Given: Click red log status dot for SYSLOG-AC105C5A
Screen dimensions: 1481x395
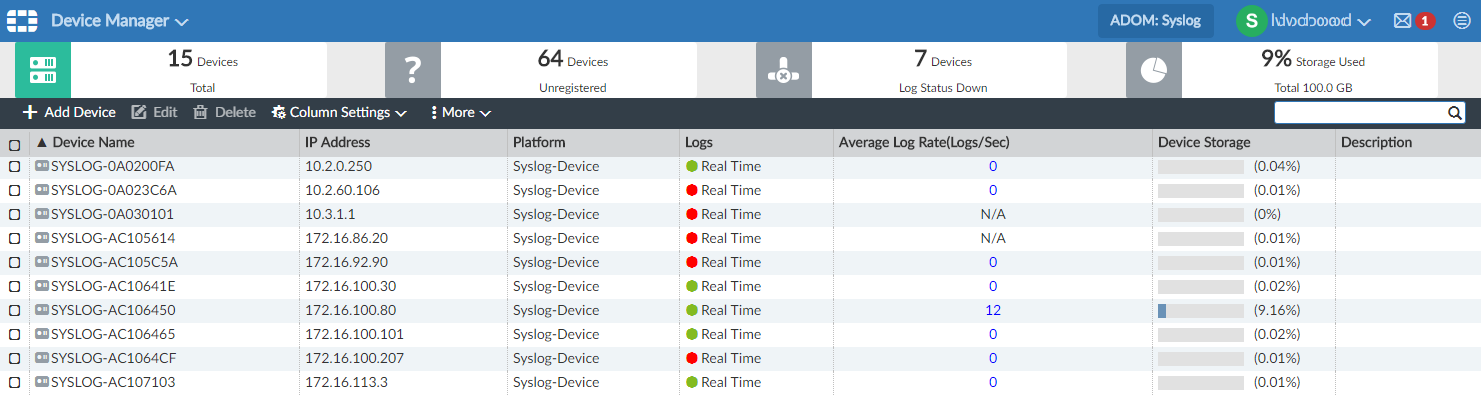Looking at the screenshot, I should [691, 262].
